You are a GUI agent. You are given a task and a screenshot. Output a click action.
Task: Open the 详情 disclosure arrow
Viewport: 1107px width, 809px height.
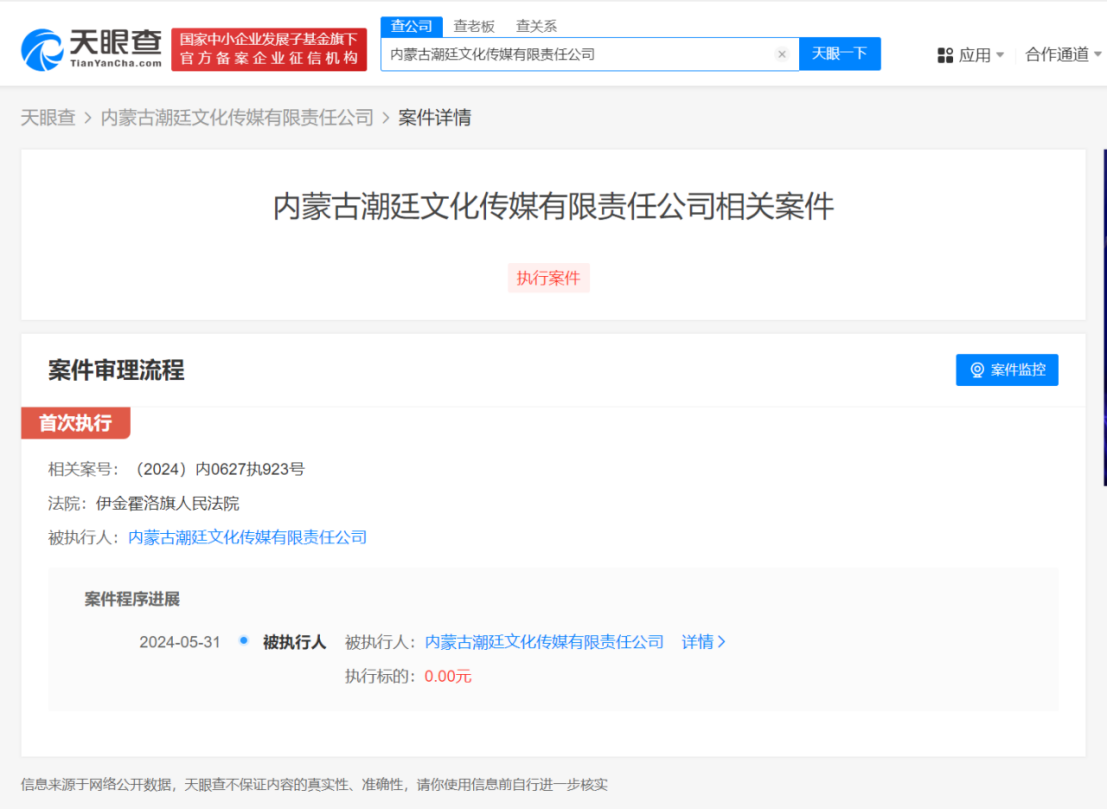click(x=722, y=642)
